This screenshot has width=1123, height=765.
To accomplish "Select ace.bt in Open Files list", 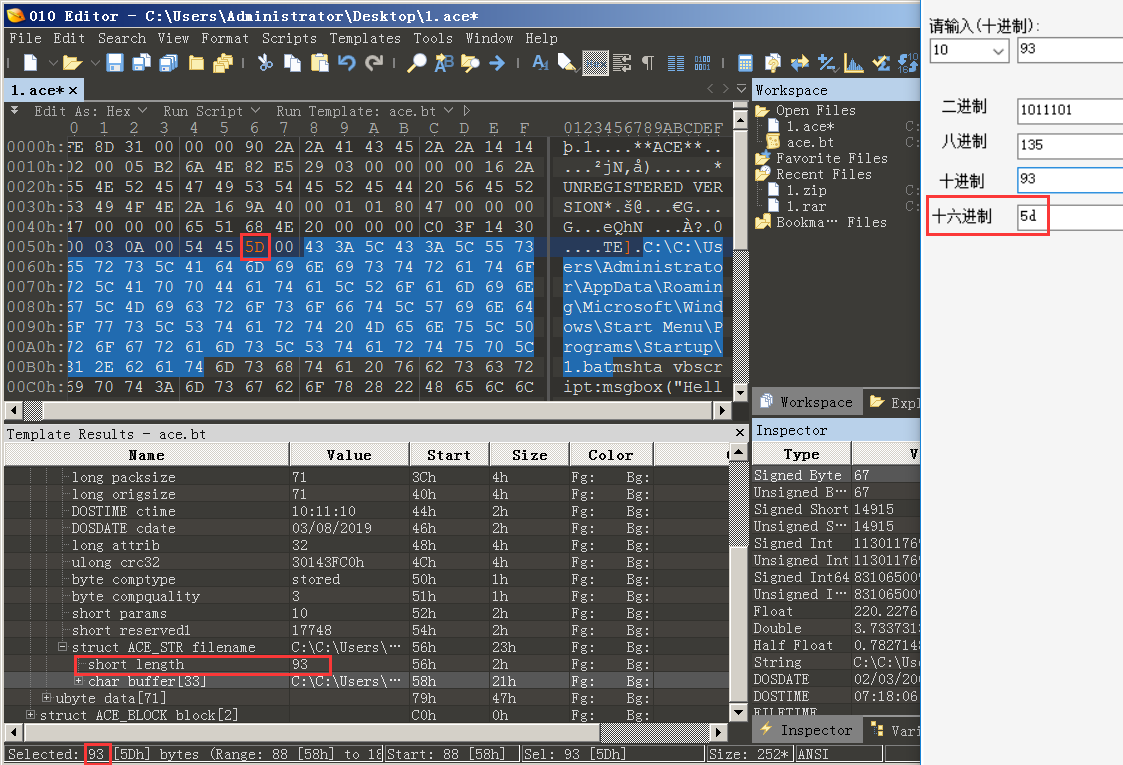I will click(x=810, y=142).
